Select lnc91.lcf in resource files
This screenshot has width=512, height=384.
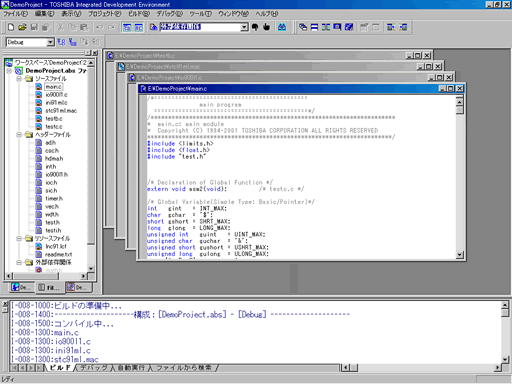[x=56, y=246]
